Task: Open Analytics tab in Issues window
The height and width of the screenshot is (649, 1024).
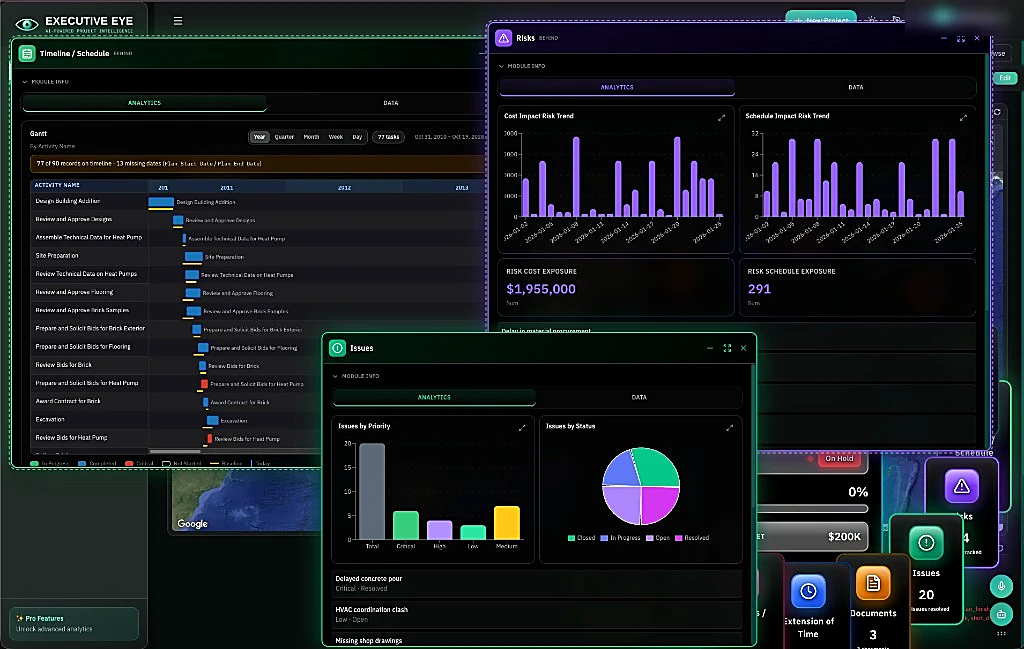Action: (x=434, y=397)
